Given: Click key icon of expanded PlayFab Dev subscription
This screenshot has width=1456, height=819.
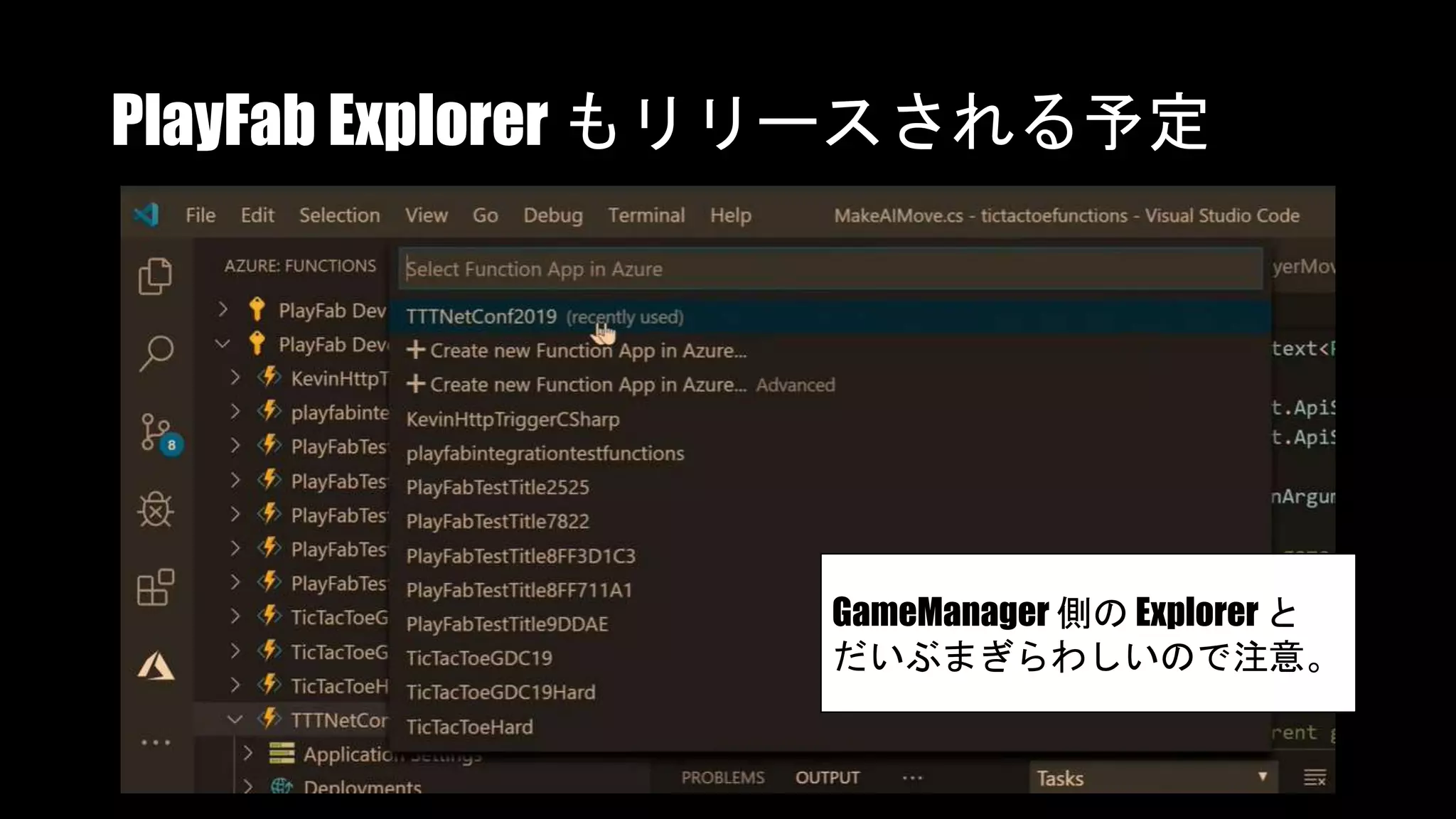Looking at the screenshot, I should (x=257, y=344).
